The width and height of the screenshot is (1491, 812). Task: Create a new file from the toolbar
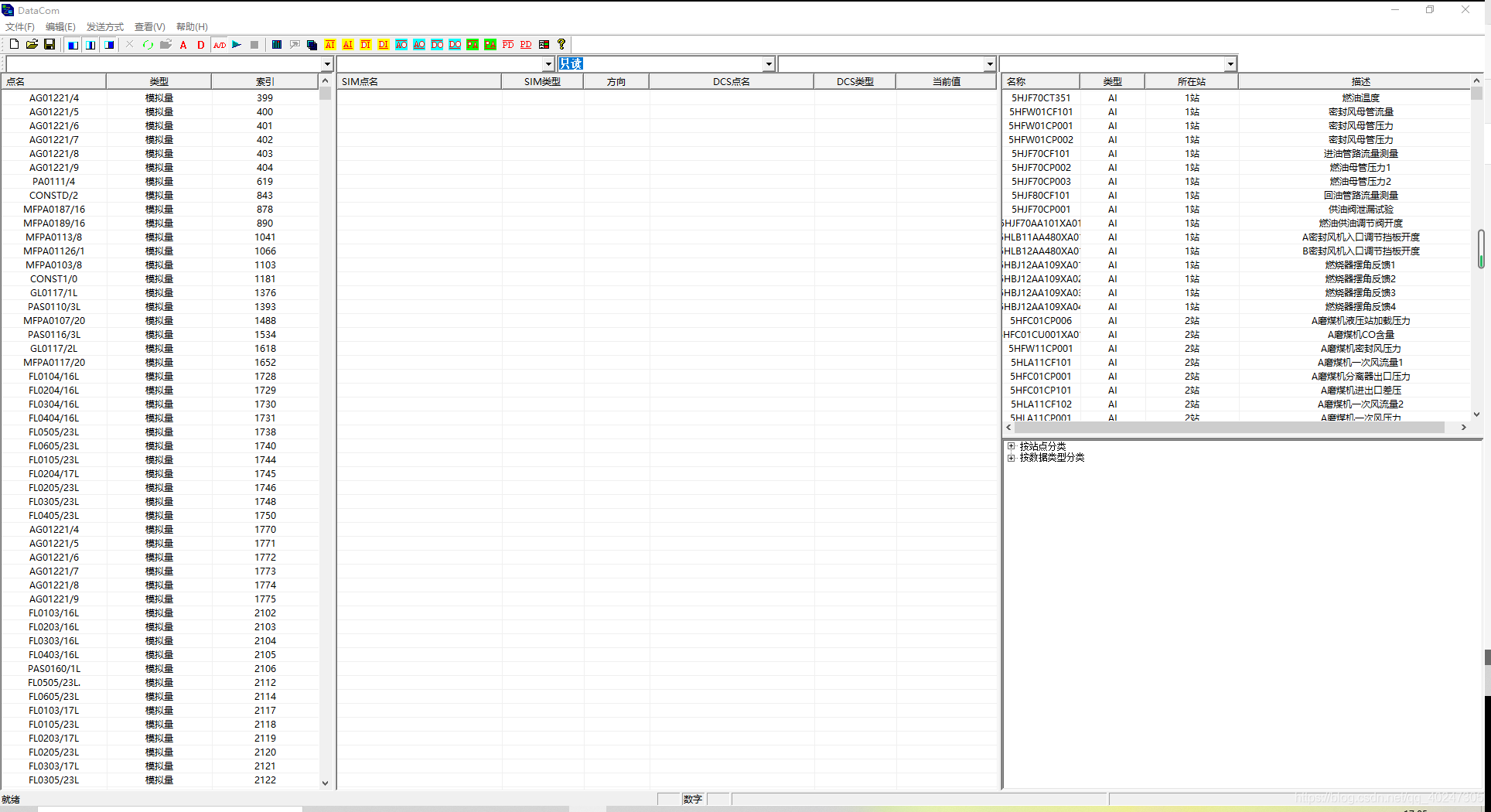(x=14, y=45)
